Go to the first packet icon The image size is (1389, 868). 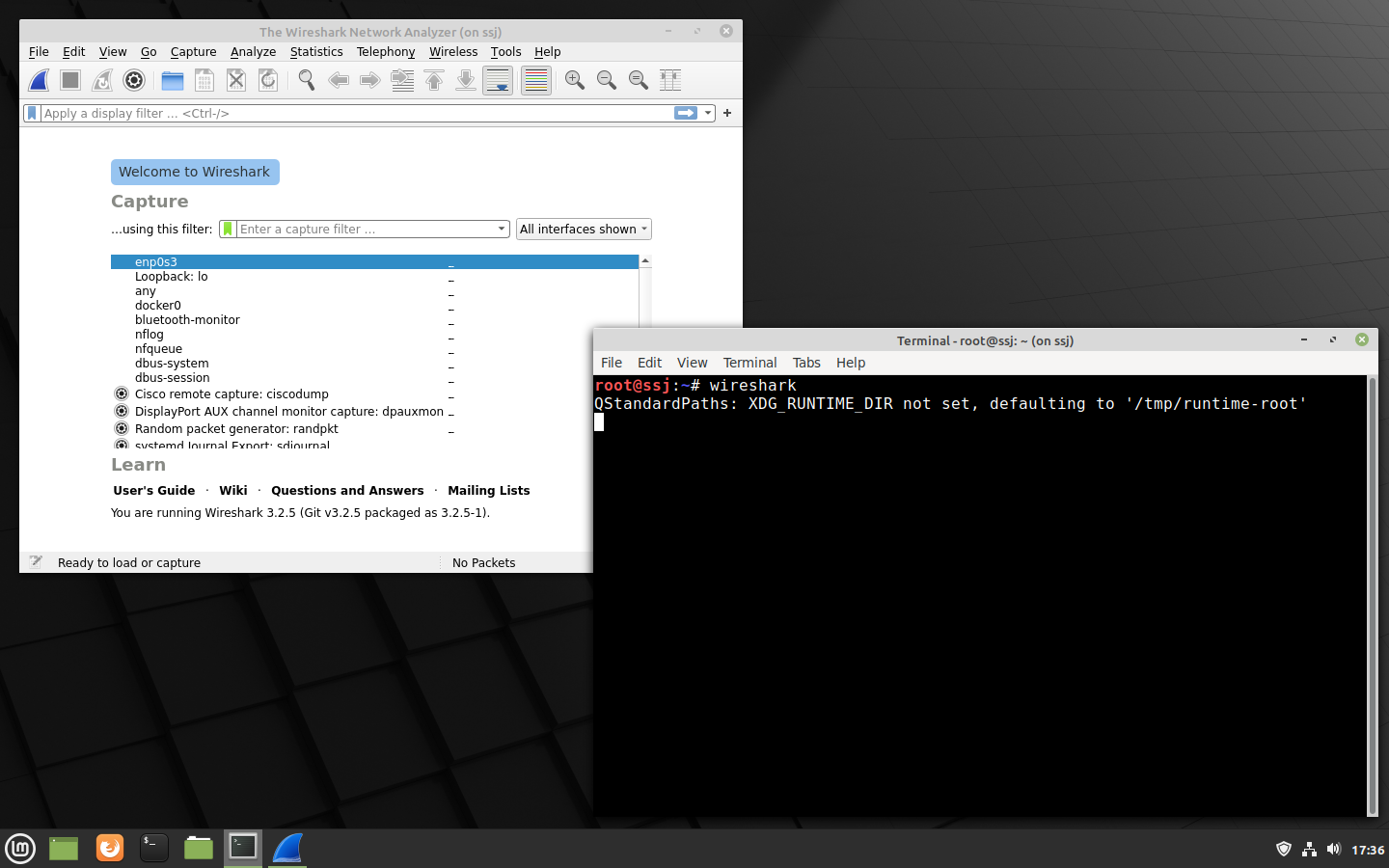click(433, 80)
